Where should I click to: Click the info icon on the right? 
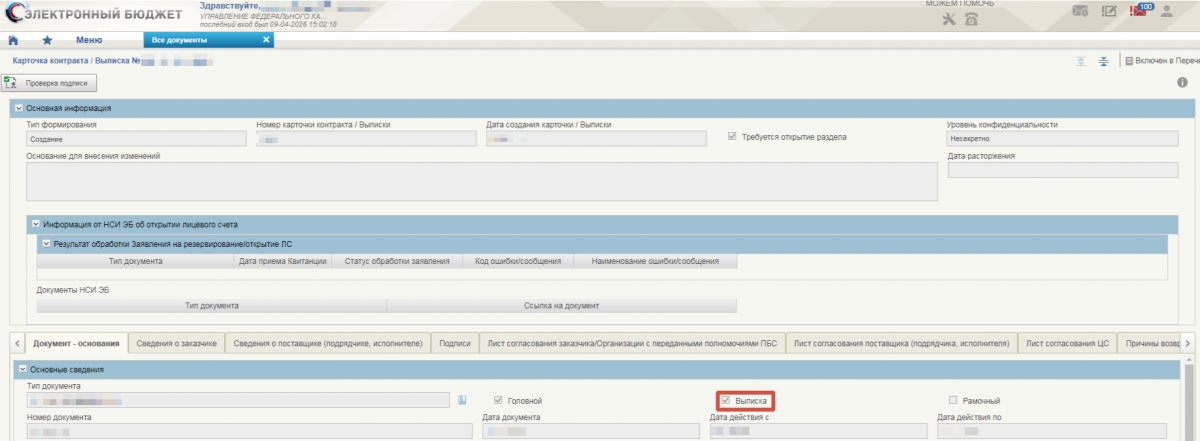click(1182, 83)
